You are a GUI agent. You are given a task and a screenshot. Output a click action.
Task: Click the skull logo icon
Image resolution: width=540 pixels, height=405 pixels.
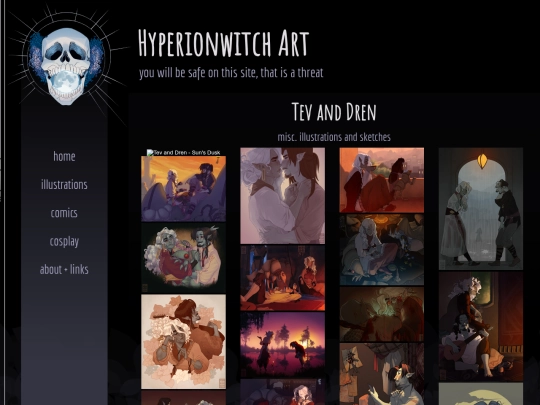(65, 65)
